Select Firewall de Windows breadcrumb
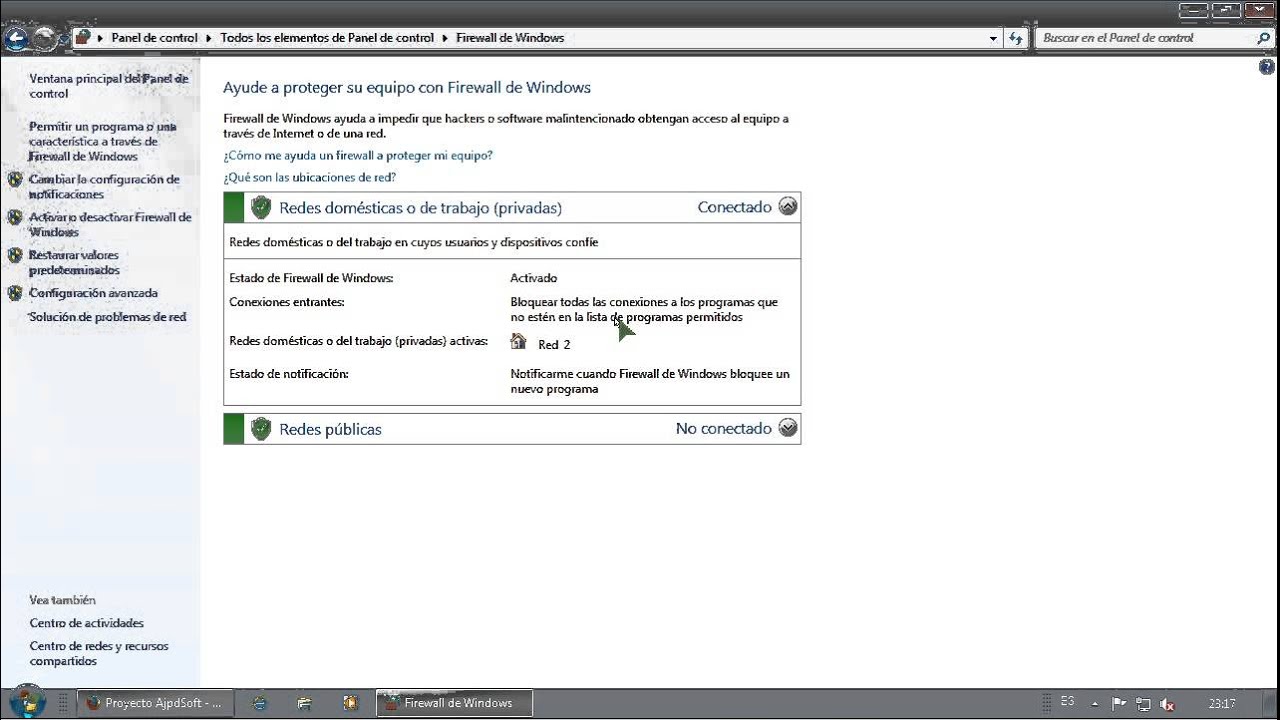Viewport: 1280px width, 720px height. pos(510,38)
